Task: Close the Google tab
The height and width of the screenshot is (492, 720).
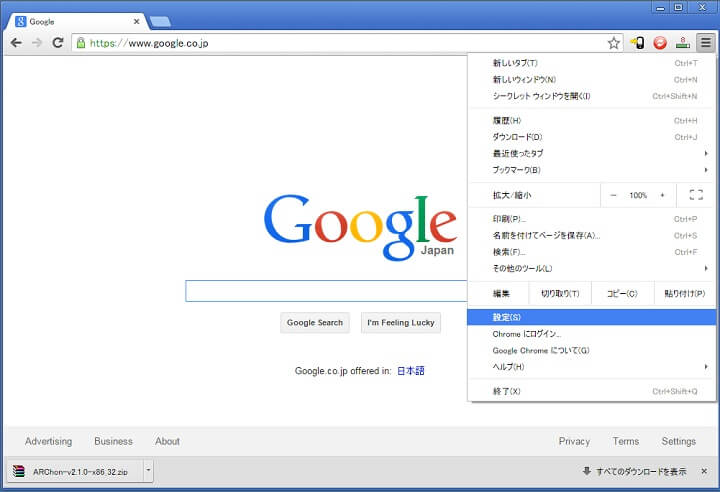Action: tap(136, 22)
